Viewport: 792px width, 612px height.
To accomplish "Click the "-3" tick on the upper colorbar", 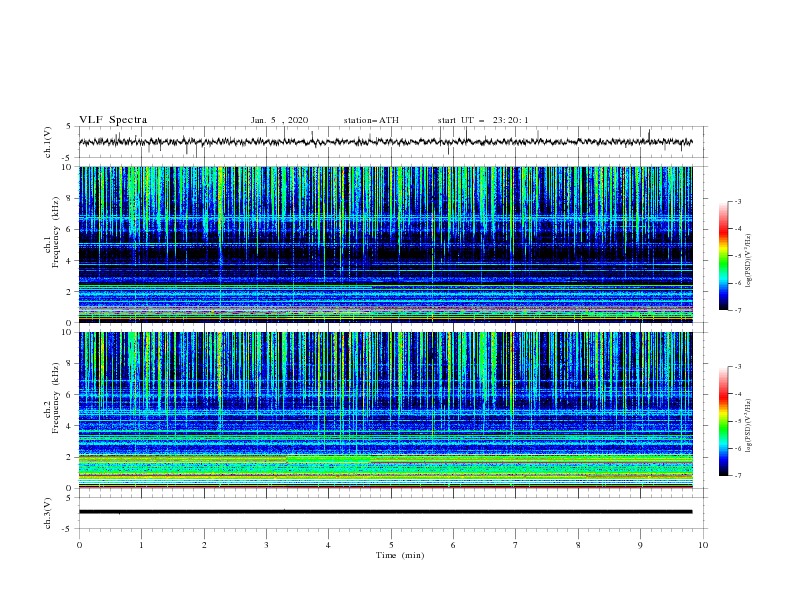I will (x=737, y=201).
